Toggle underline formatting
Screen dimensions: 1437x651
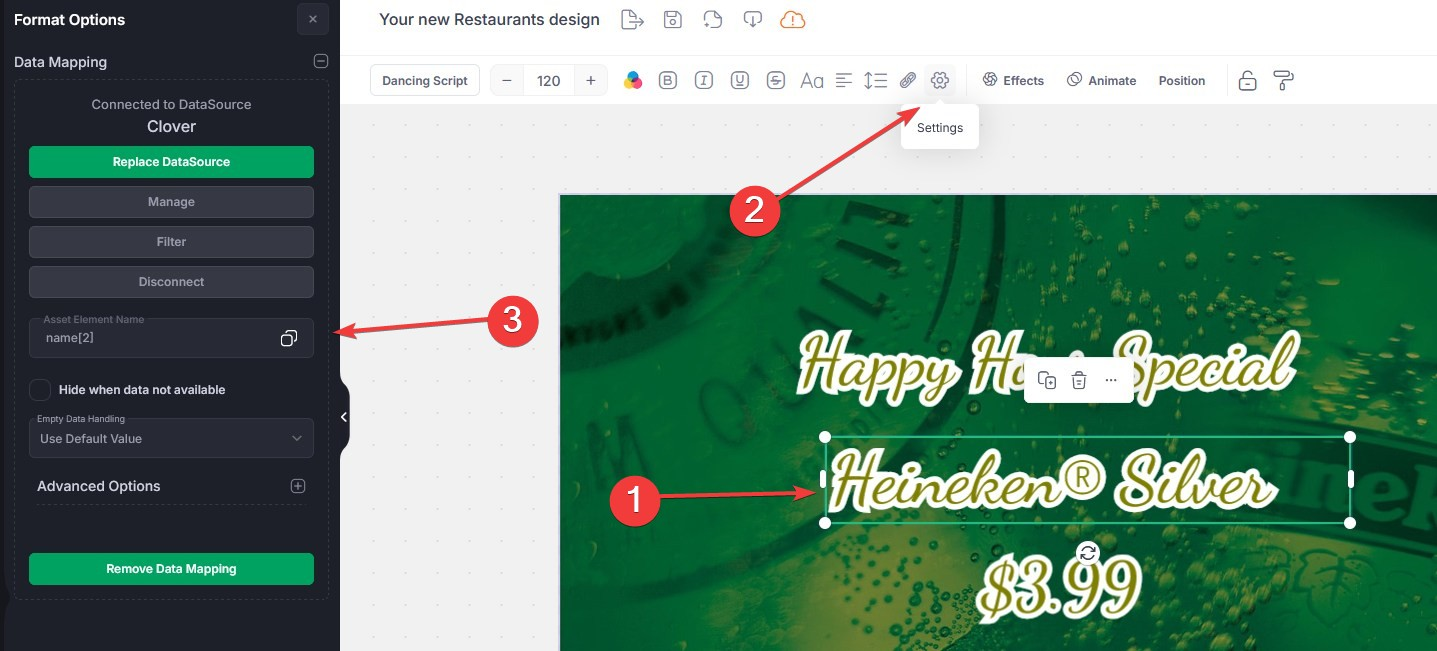740,81
